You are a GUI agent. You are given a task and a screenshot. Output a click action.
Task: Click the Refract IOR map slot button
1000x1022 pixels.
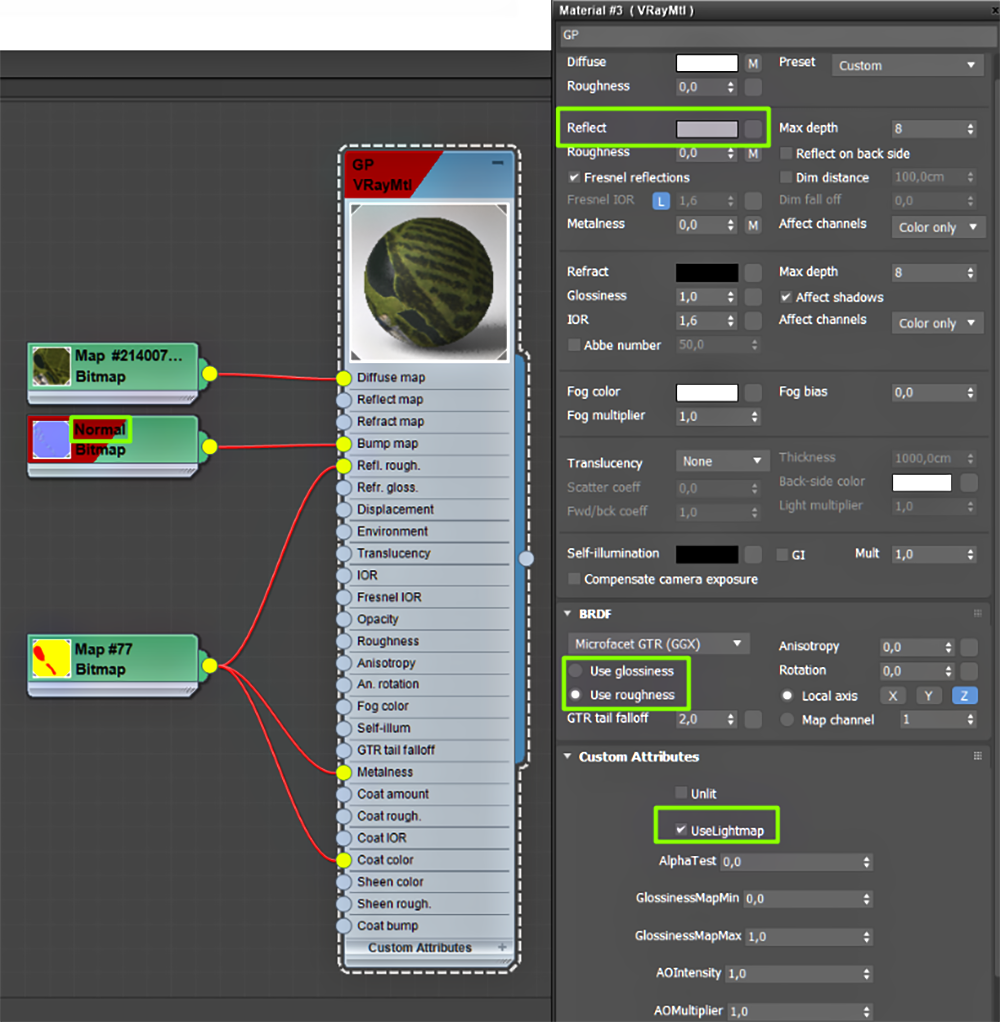point(753,321)
